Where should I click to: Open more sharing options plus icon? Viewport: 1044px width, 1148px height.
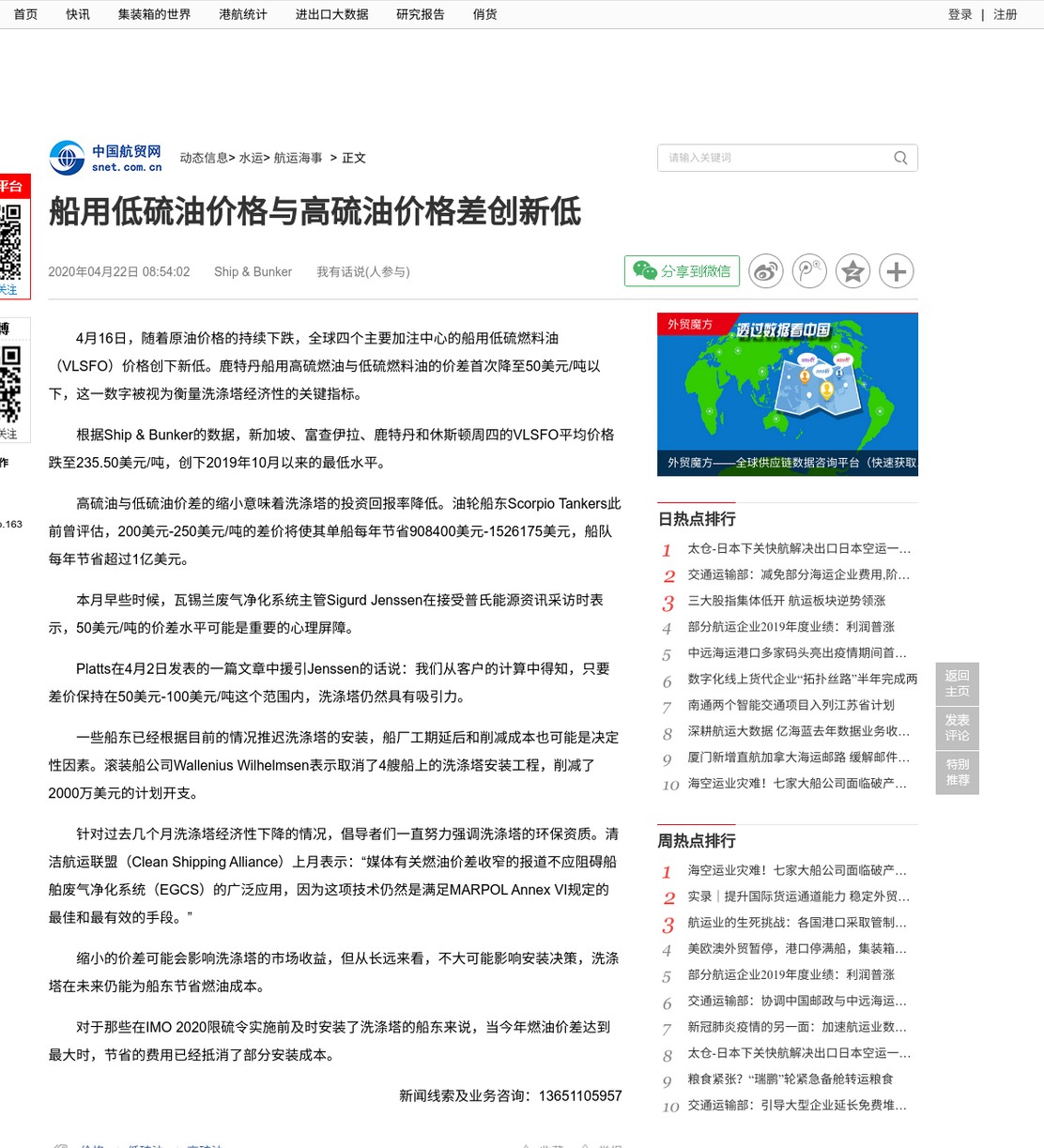coord(897,271)
